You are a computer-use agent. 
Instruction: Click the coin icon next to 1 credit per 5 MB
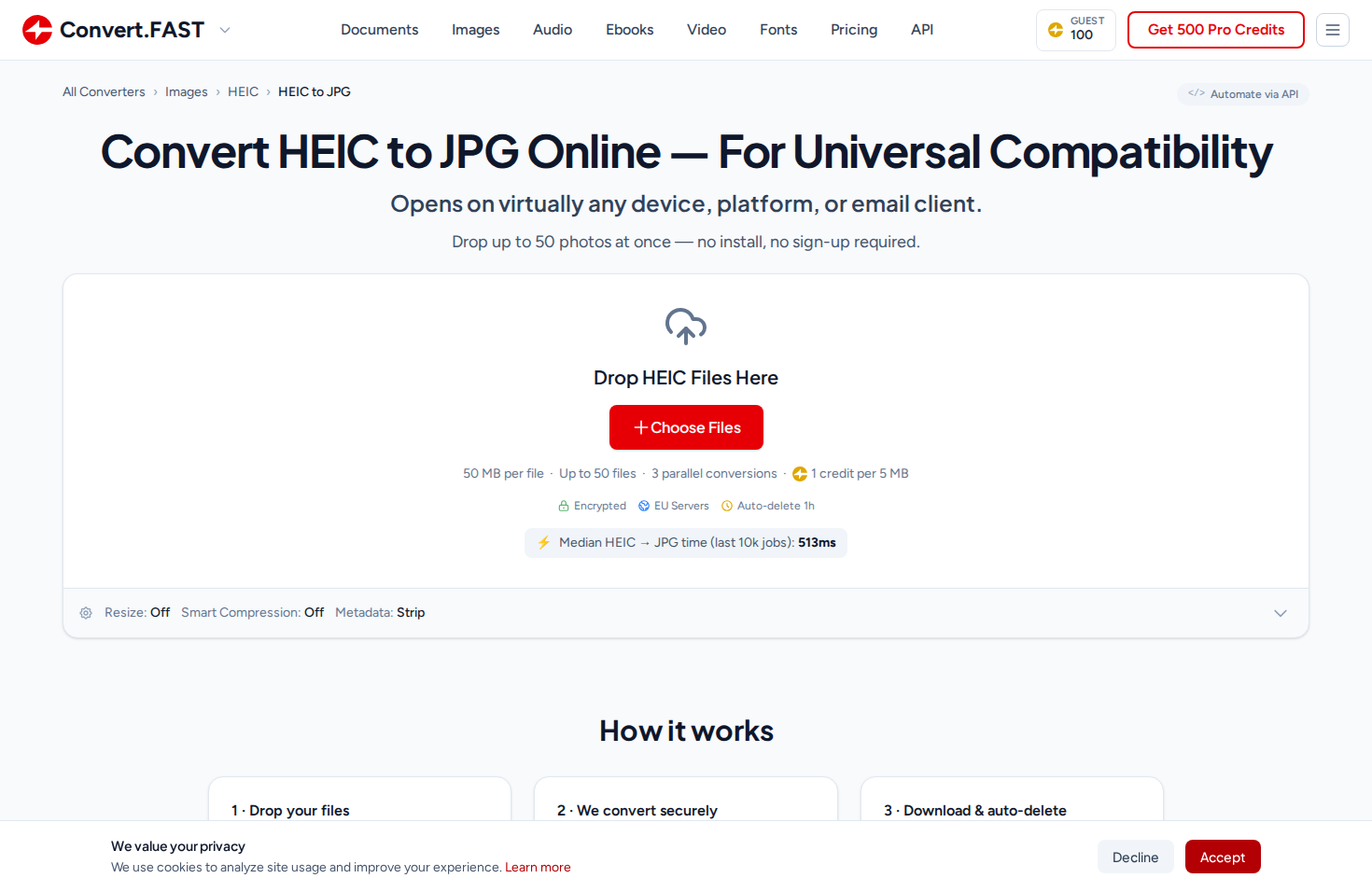(800, 474)
